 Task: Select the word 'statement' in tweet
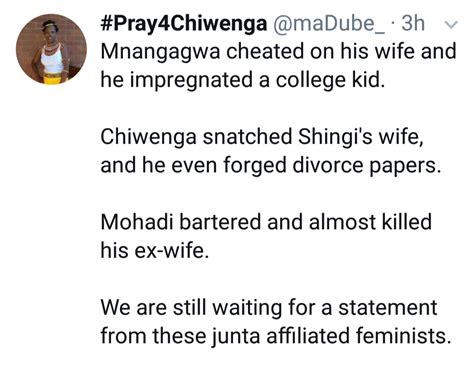pyautogui.click(x=388, y=307)
